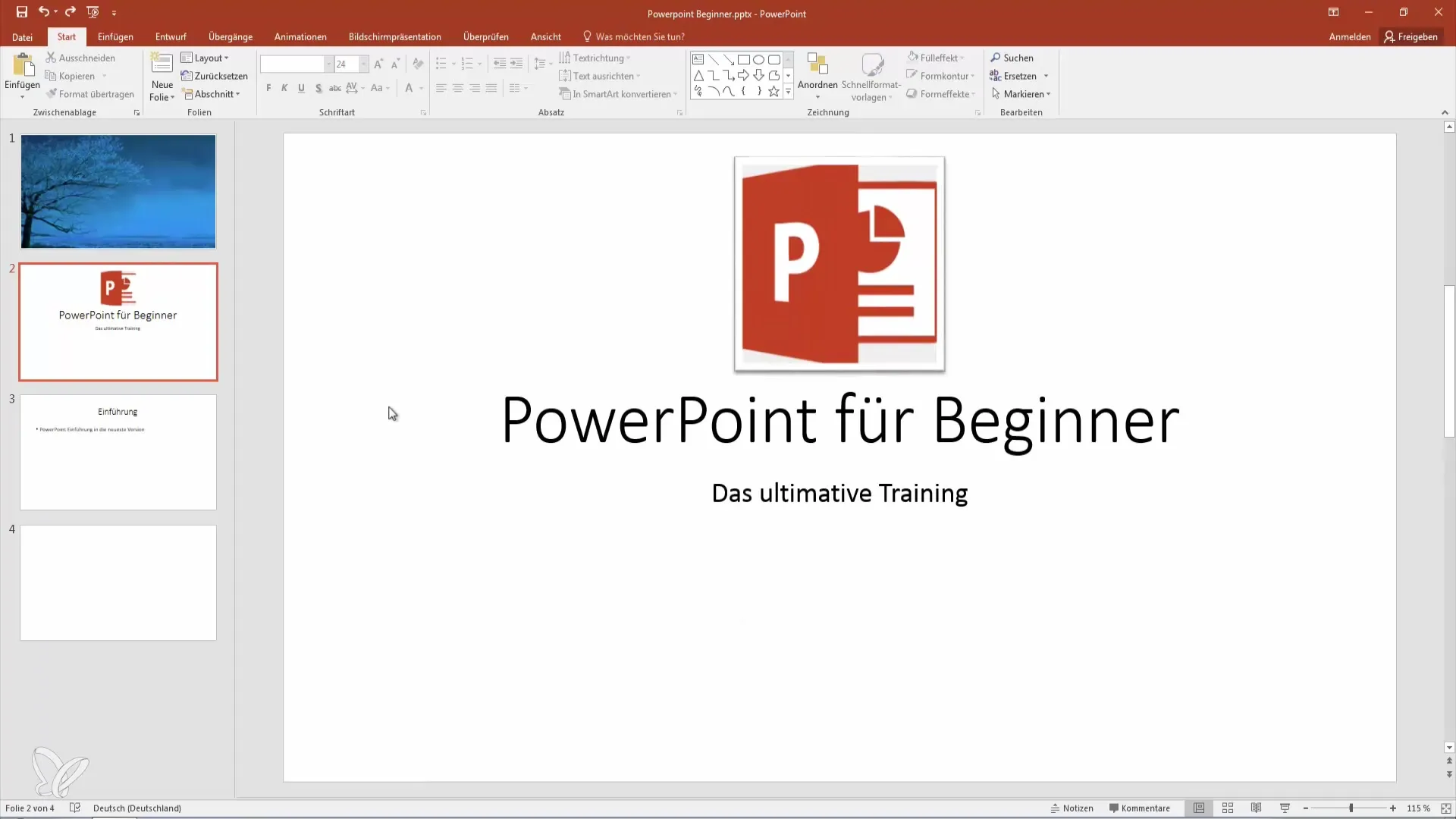Click the Undo arrow icon
Image resolution: width=1456 pixels, height=819 pixels.
44,12
